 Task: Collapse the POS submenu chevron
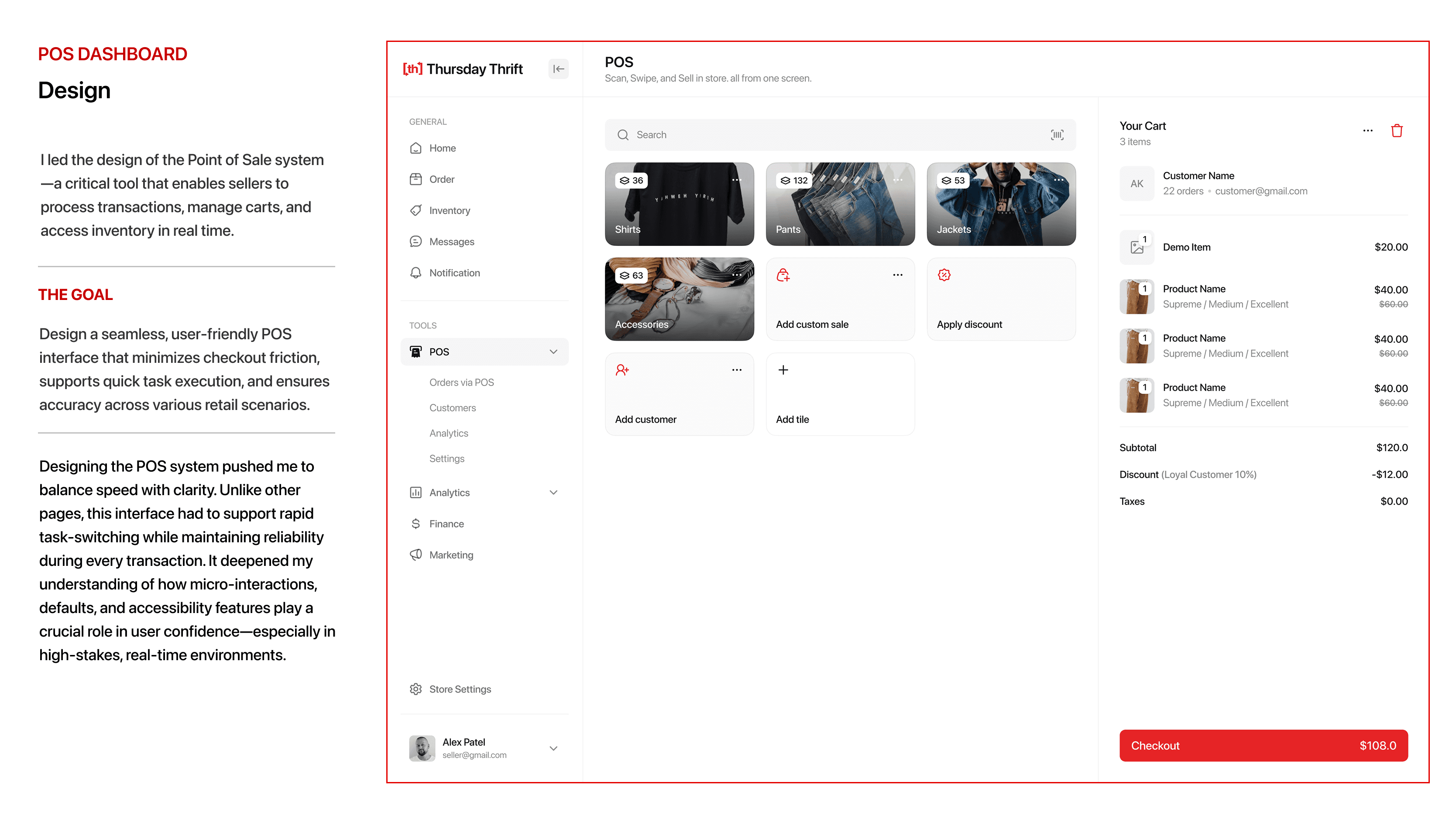pos(553,352)
